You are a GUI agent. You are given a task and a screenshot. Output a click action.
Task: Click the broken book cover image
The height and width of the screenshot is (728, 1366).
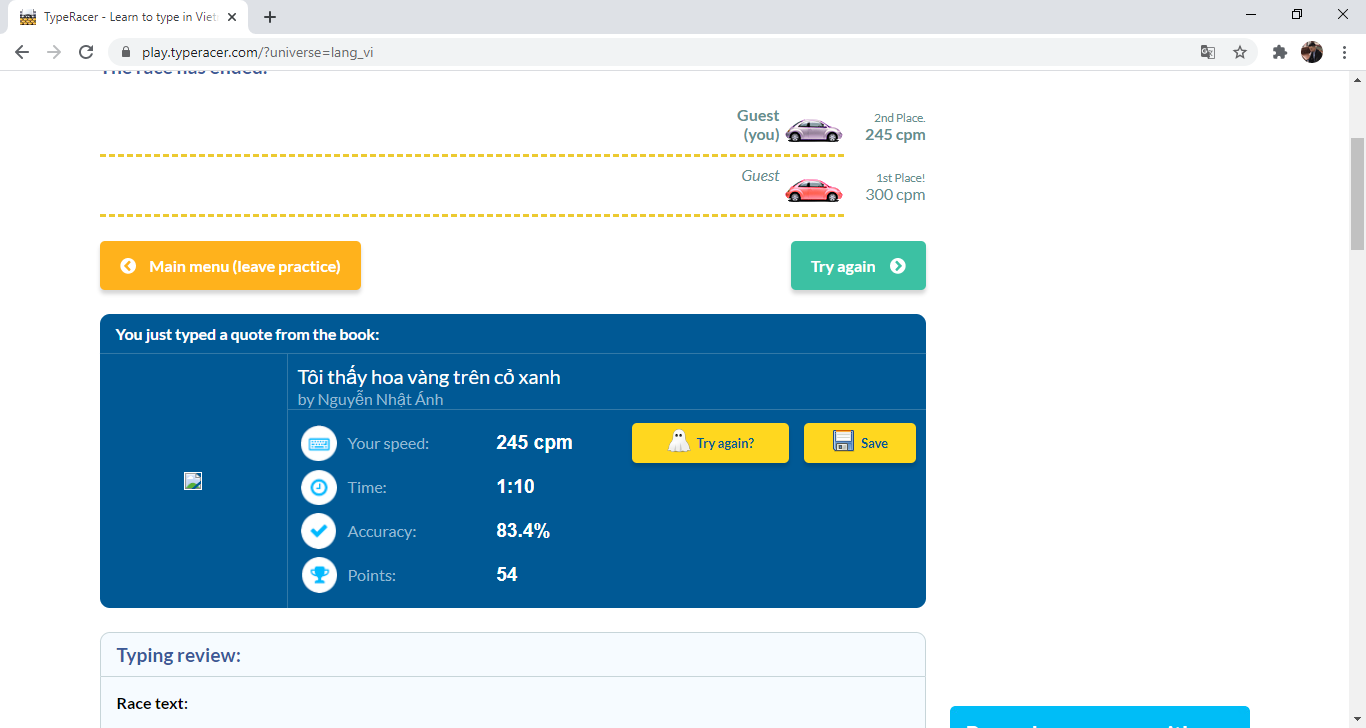click(x=193, y=481)
